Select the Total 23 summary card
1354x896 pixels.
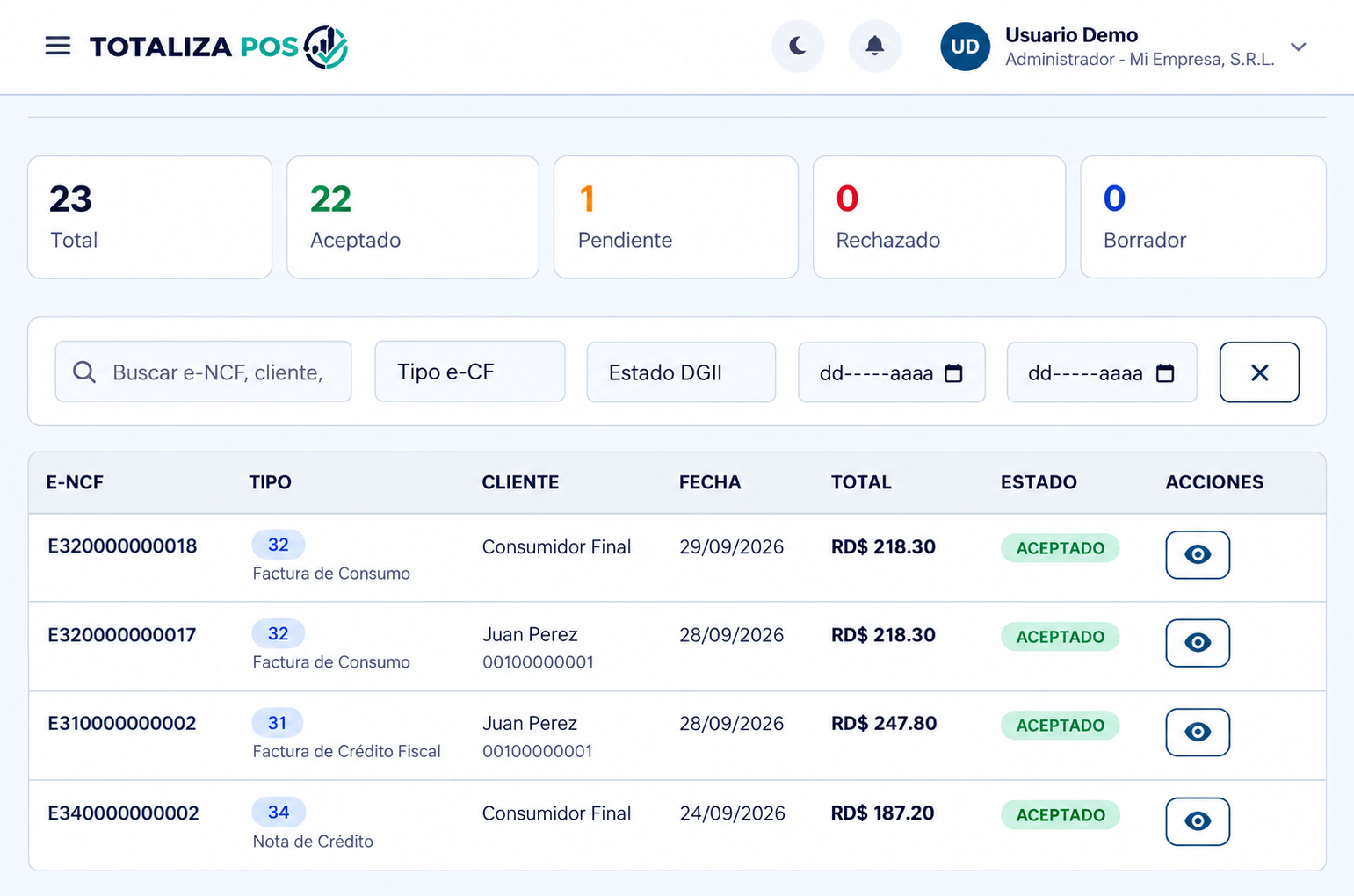pos(150,217)
